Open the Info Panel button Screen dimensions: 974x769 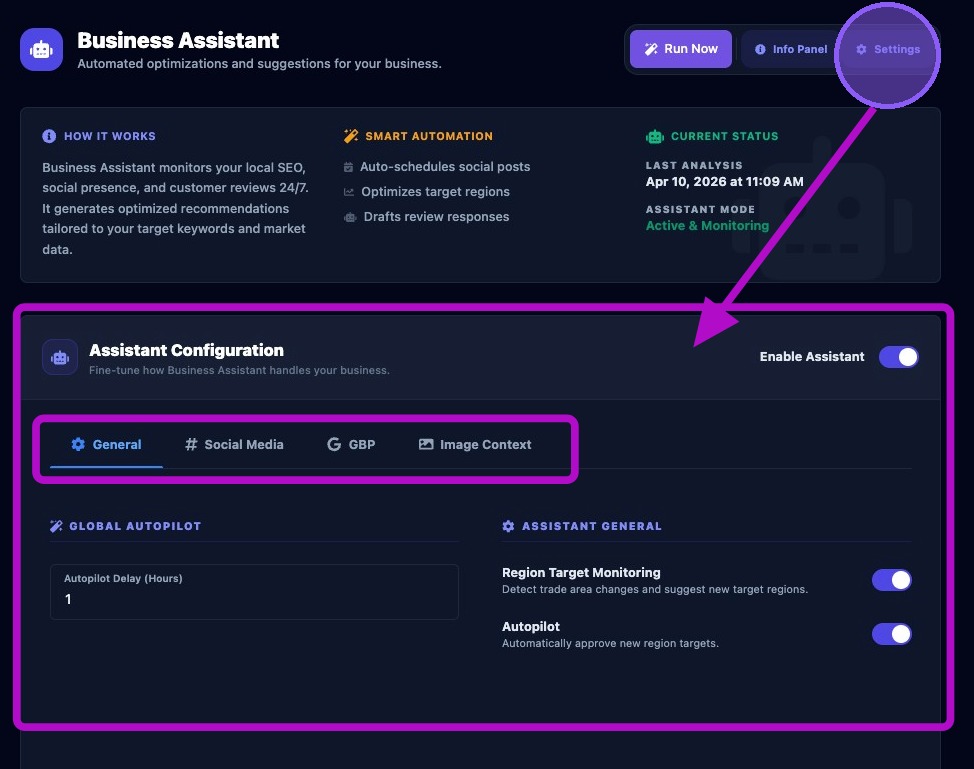coord(791,49)
